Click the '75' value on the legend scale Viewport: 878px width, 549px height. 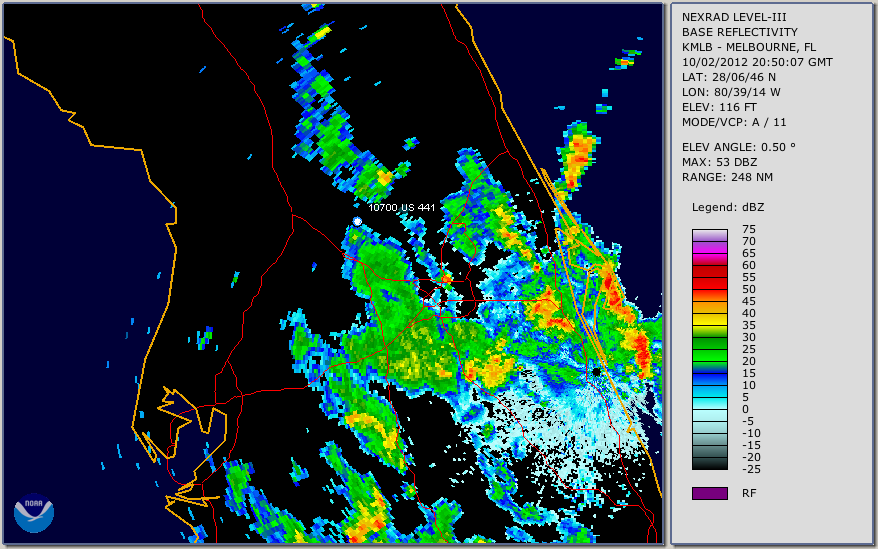[749, 229]
